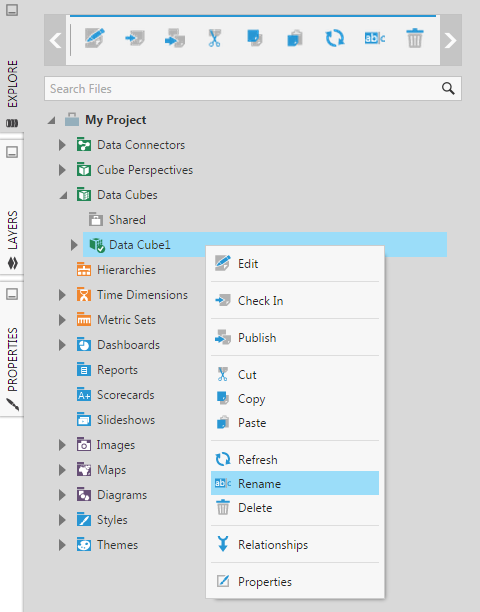Click the Delete trash toolbar icon
The height and width of the screenshot is (612, 480).
tap(415, 38)
